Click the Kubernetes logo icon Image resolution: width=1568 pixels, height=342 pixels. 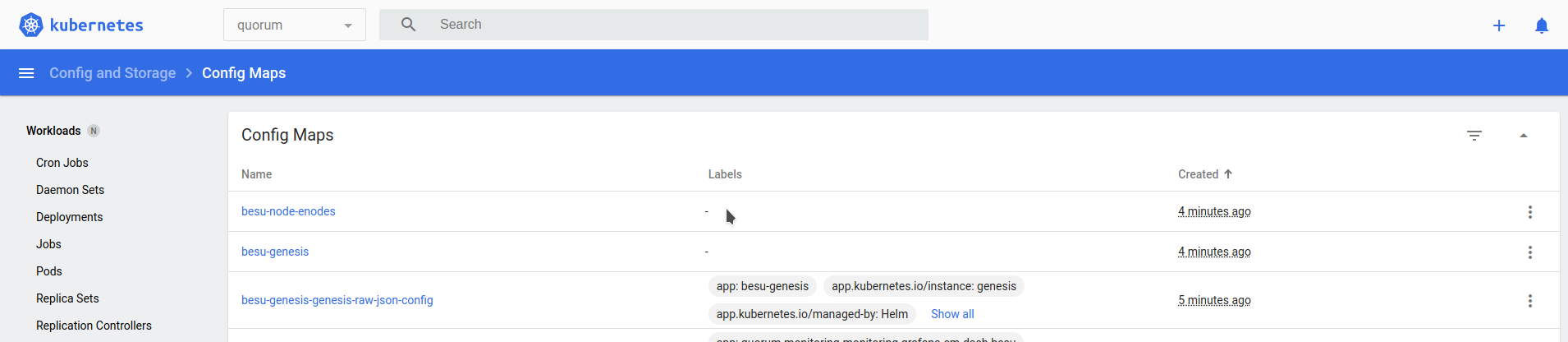click(31, 25)
